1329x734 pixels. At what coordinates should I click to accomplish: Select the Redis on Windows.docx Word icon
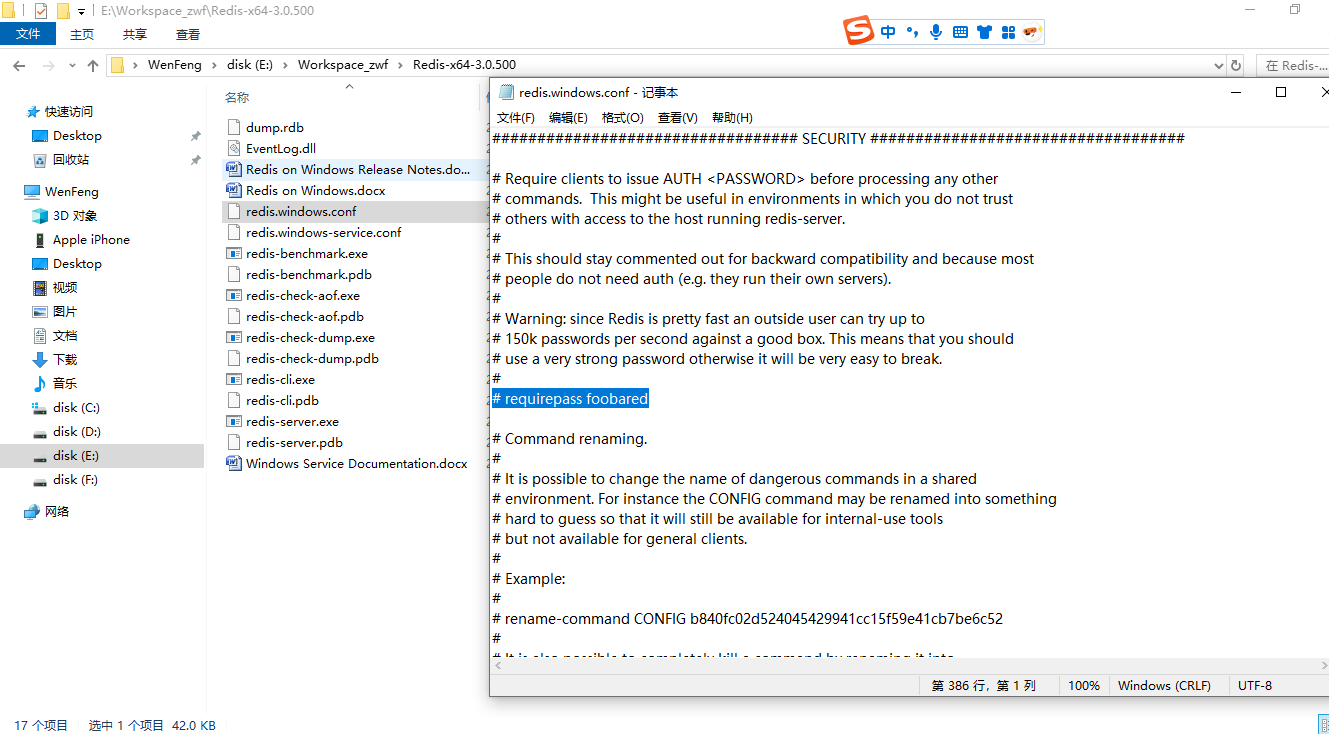[233, 191]
